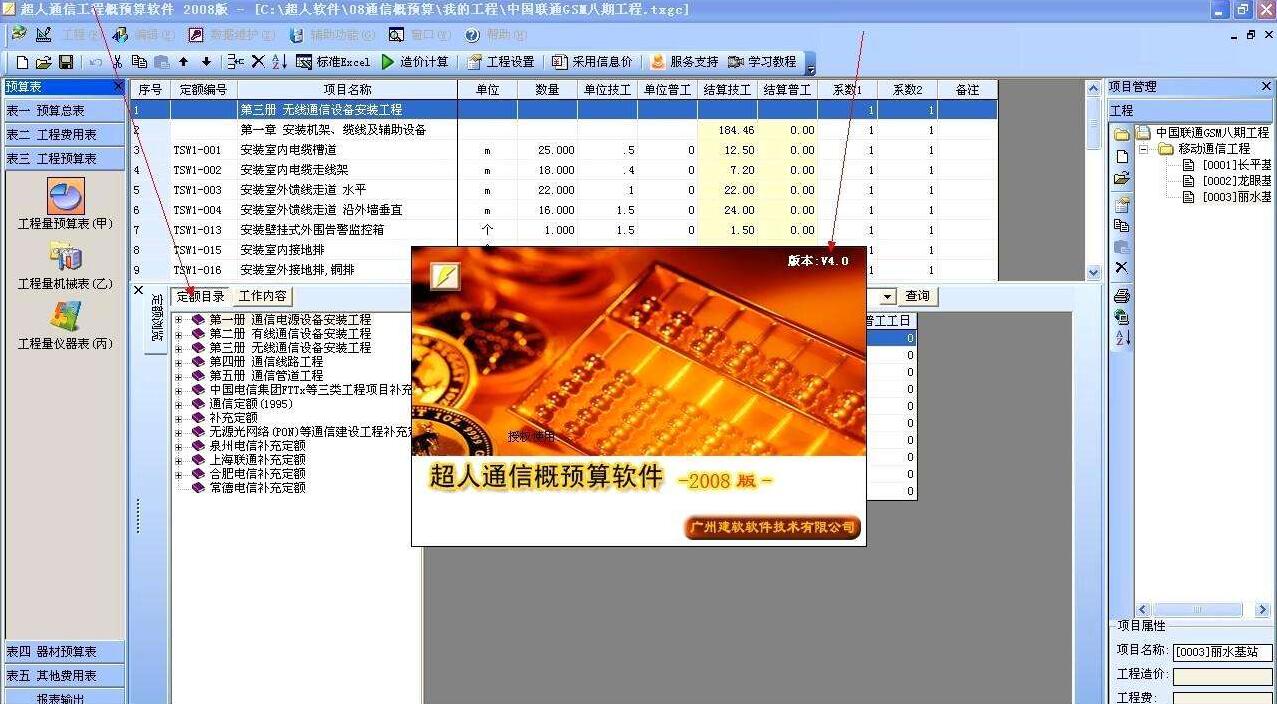Open 服务支持 service support

pyautogui.click(x=684, y=62)
